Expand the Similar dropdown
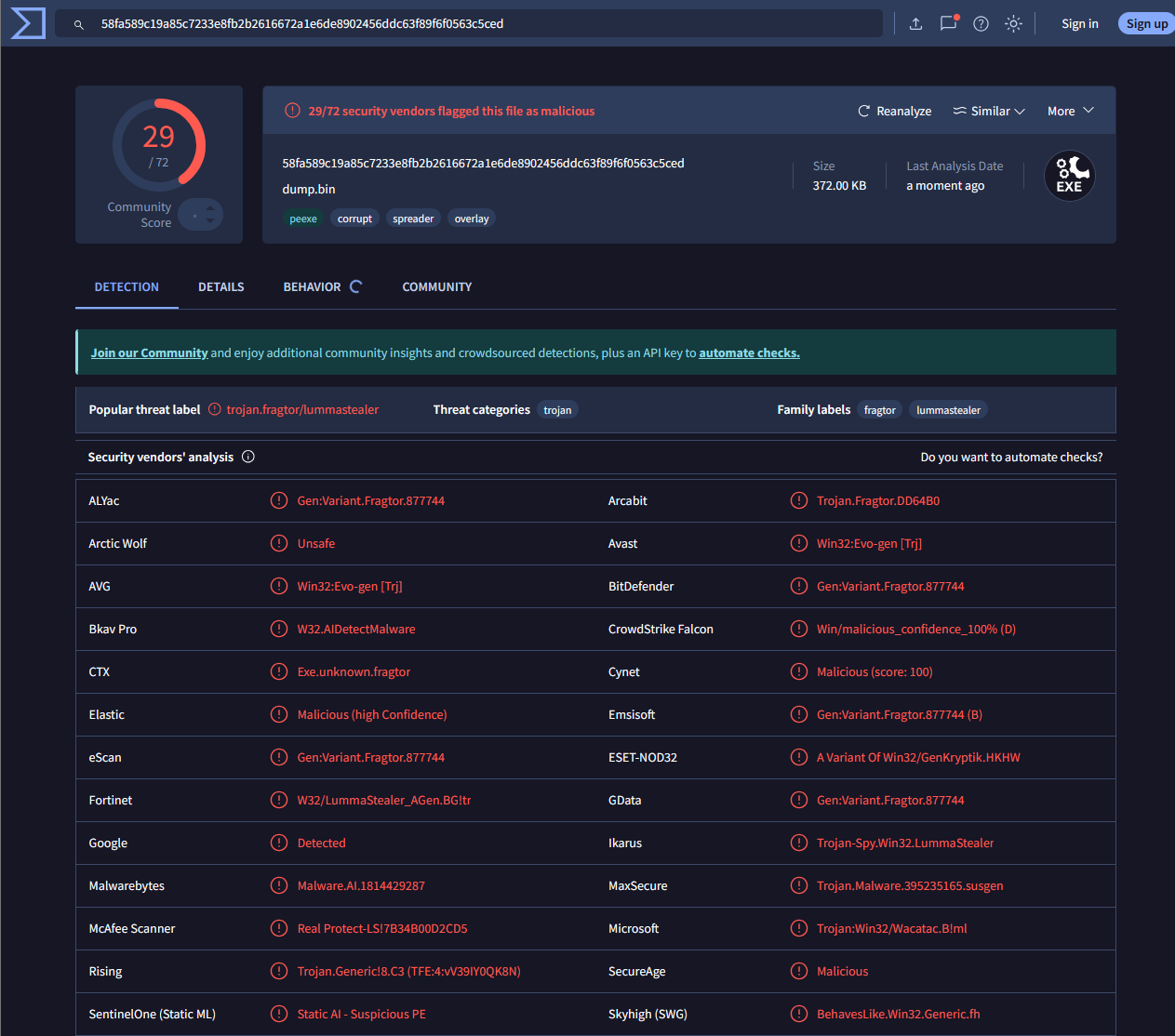Screen dimensions: 1175x1036 989,111
